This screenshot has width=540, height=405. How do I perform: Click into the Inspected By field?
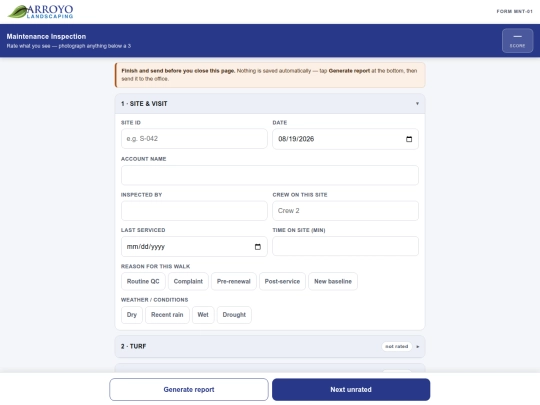point(194,211)
